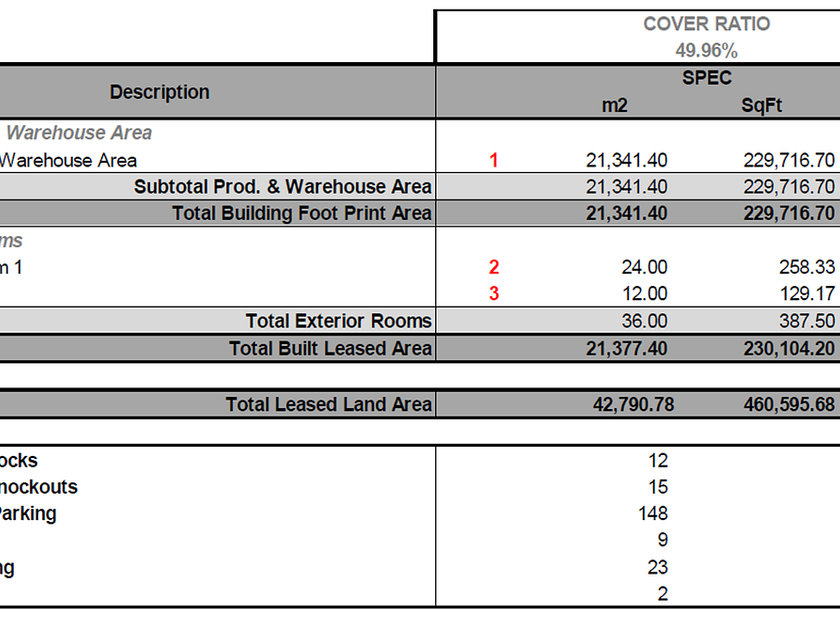Click the 230,104.20 total leased SqFt cell
The height and width of the screenshot is (630, 840).
[789, 349]
